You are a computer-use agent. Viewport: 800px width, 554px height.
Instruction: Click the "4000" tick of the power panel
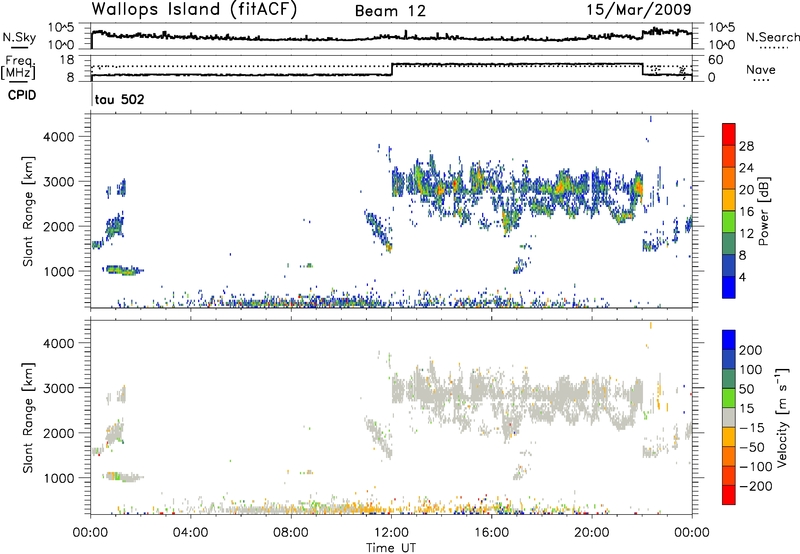(58, 137)
